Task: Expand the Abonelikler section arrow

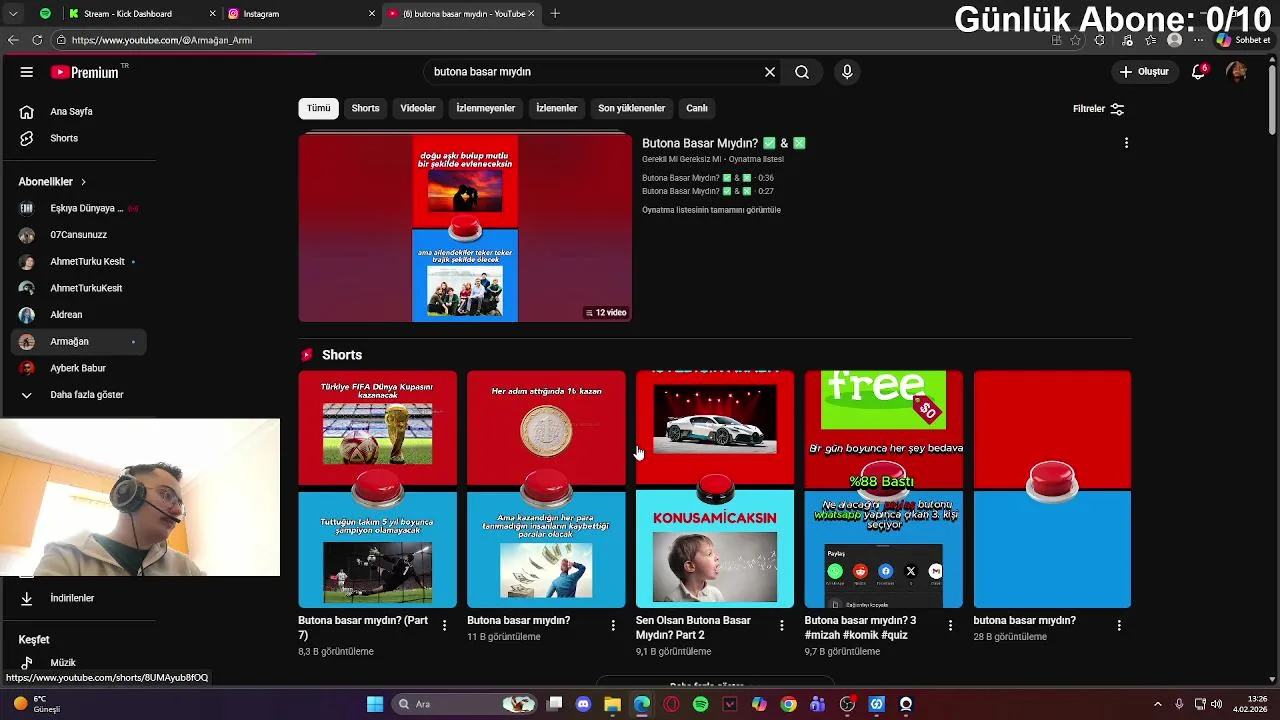Action: click(x=83, y=182)
